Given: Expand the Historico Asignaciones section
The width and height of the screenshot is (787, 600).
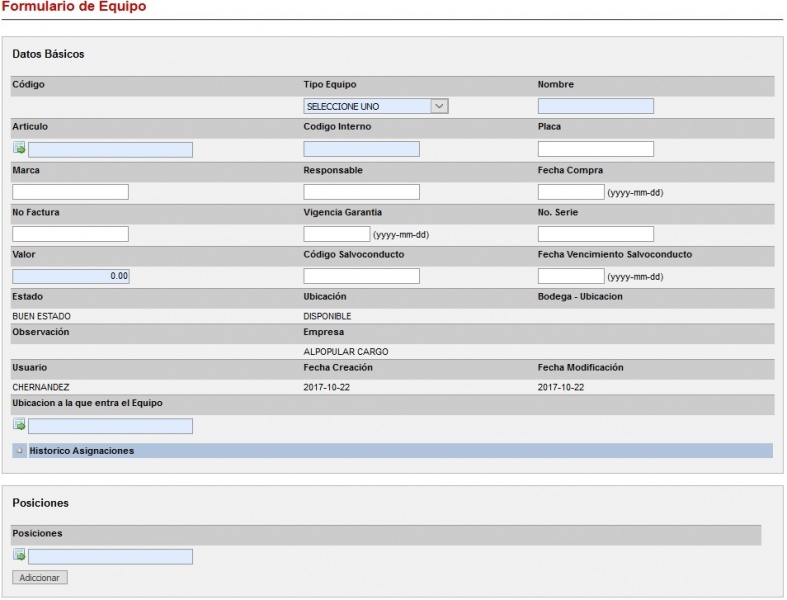Looking at the screenshot, I should 20,451.
